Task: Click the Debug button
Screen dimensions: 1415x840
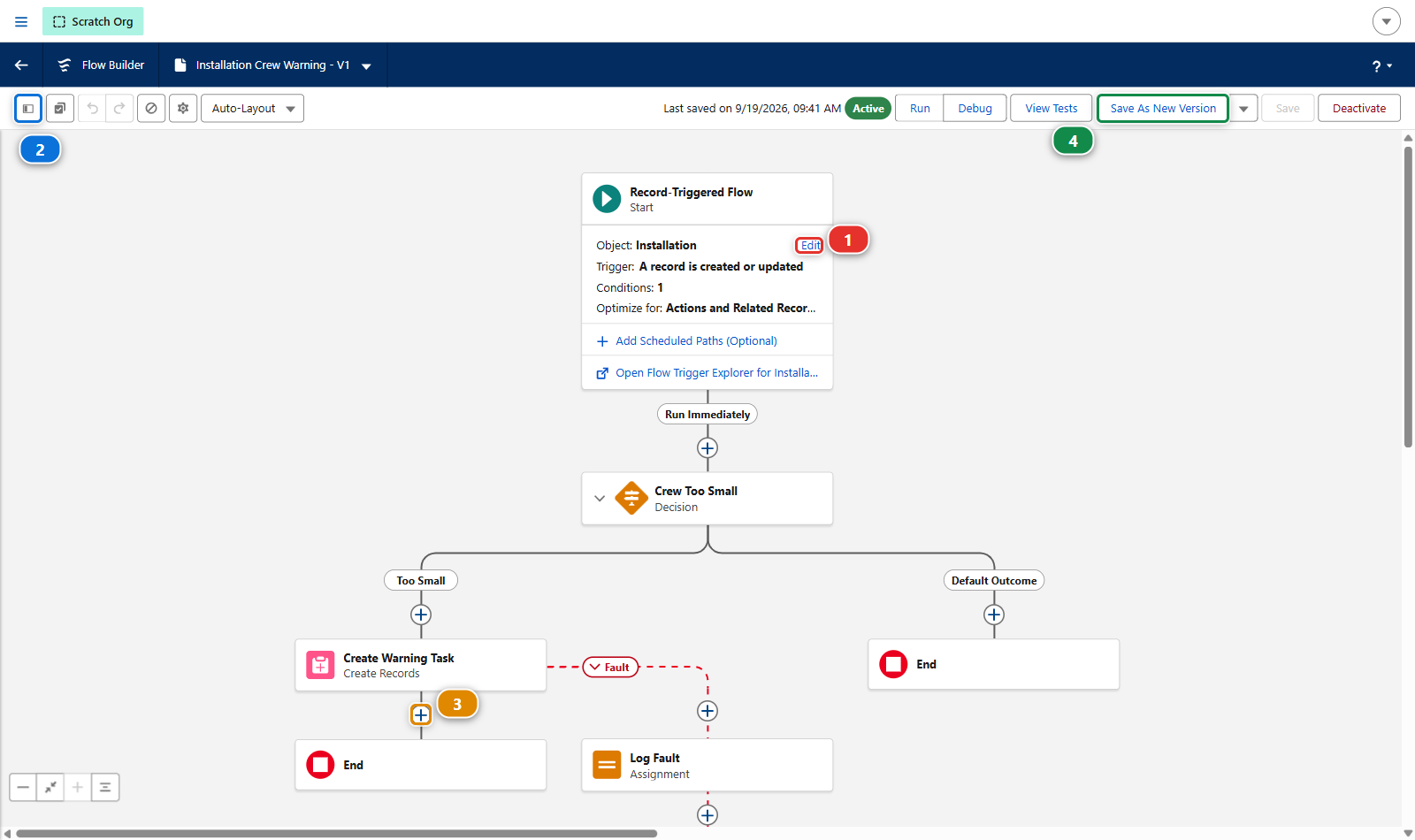Action: [975, 109]
